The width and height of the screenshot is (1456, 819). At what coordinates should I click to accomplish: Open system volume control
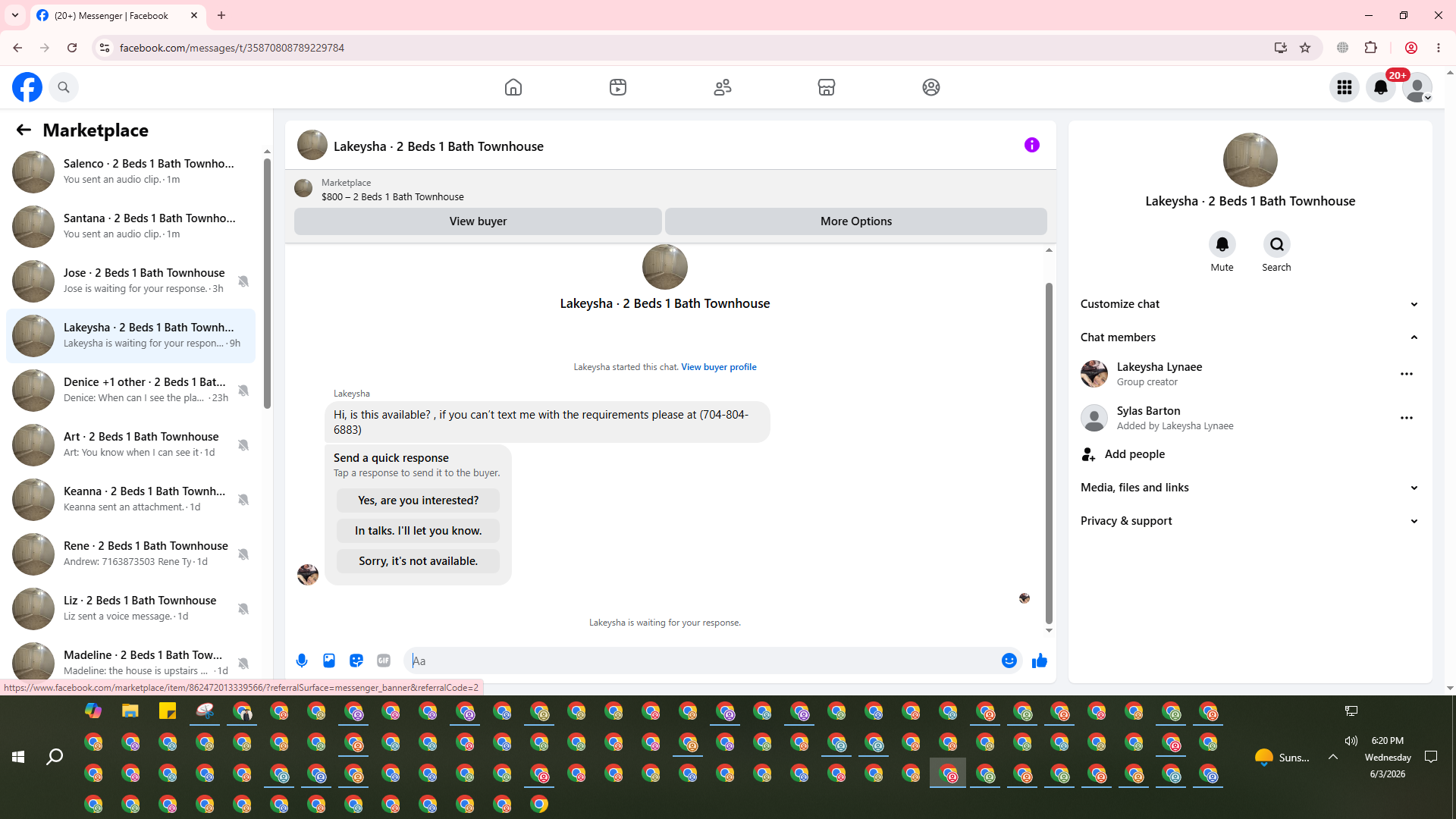pos(1351,741)
